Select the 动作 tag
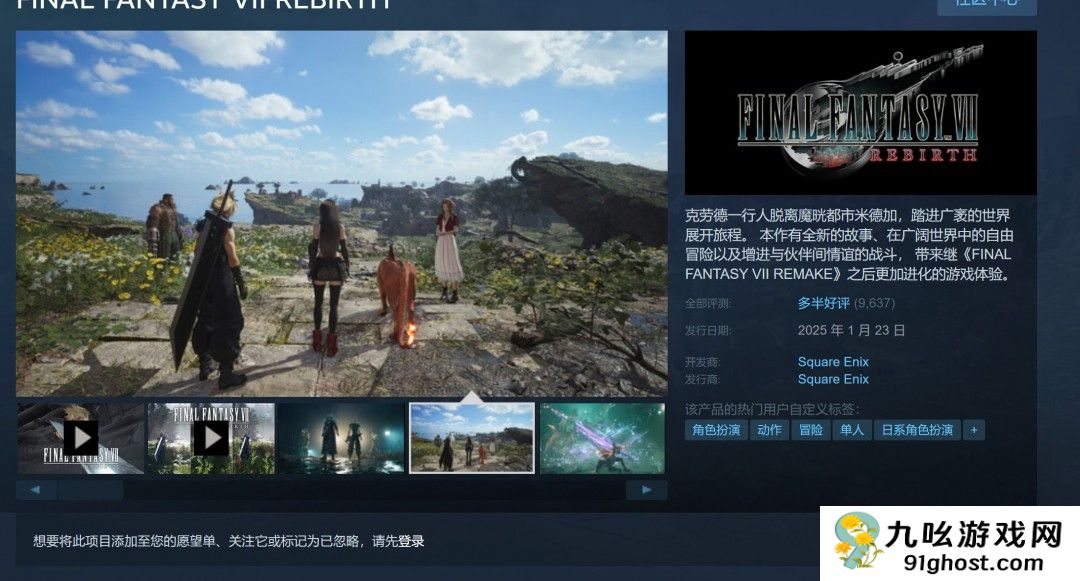This screenshot has height=581, width=1080. point(768,429)
